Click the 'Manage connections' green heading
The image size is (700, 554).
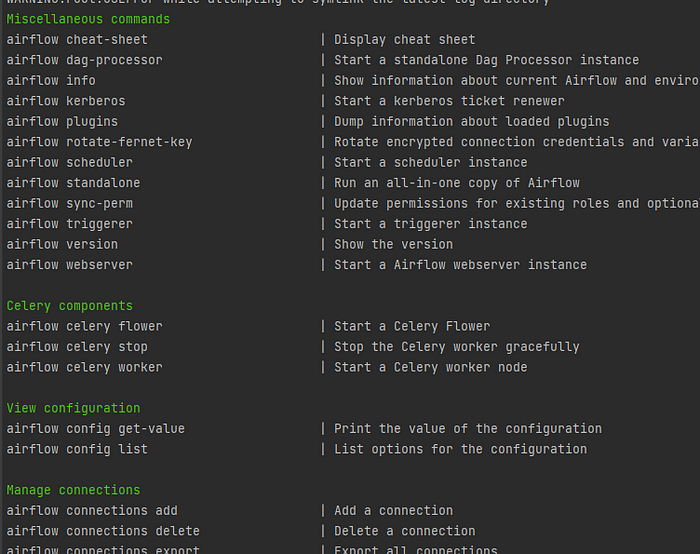pyautogui.click(x=73, y=490)
